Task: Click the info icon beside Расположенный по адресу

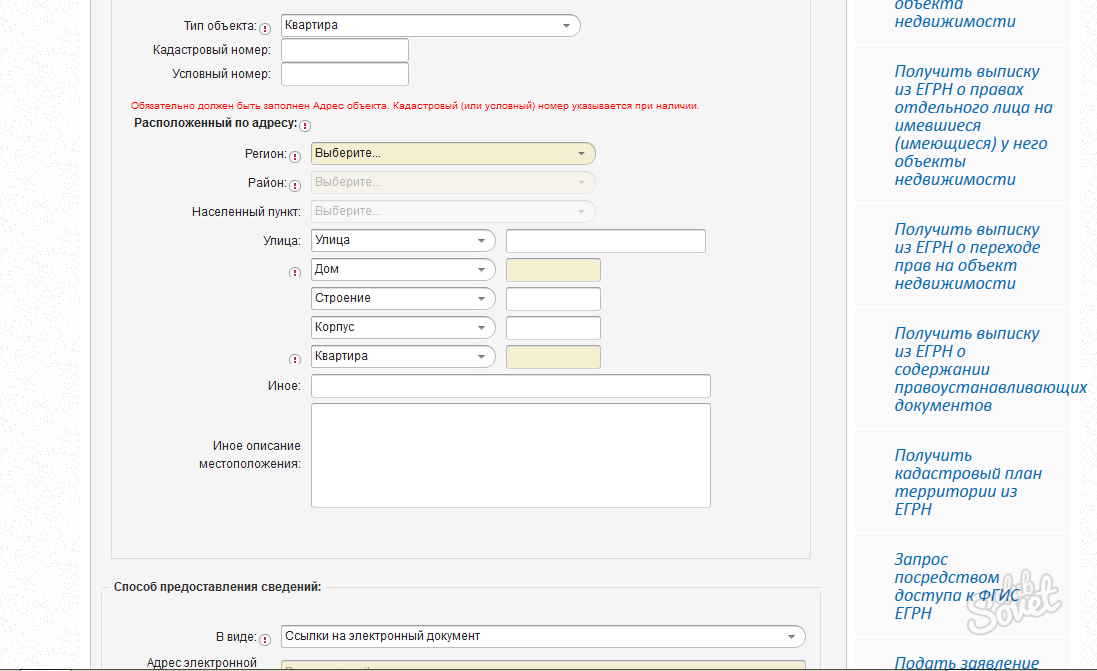Action: point(305,125)
